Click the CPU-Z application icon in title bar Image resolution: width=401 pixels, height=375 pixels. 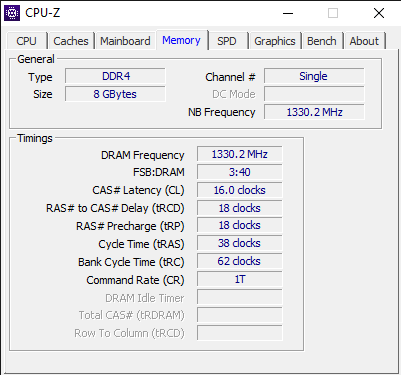pyautogui.click(x=12, y=13)
